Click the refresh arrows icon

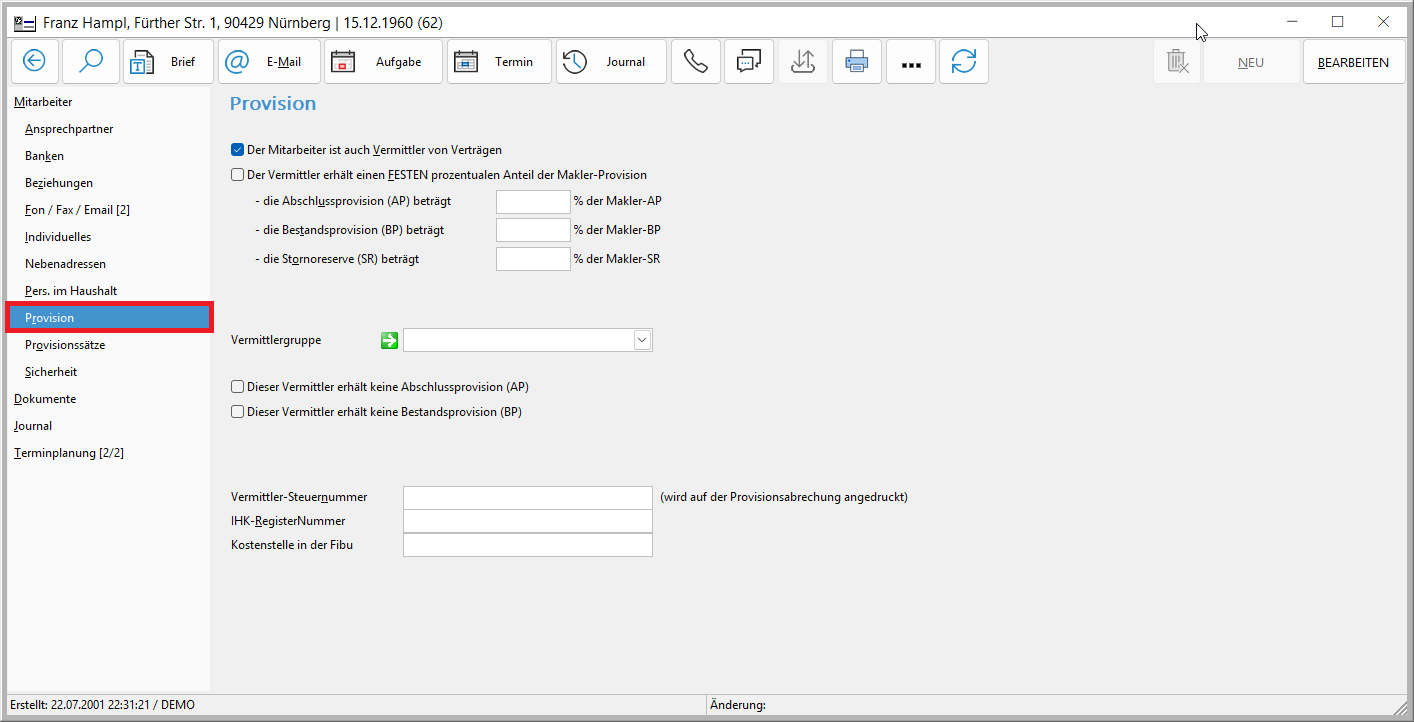tap(963, 62)
